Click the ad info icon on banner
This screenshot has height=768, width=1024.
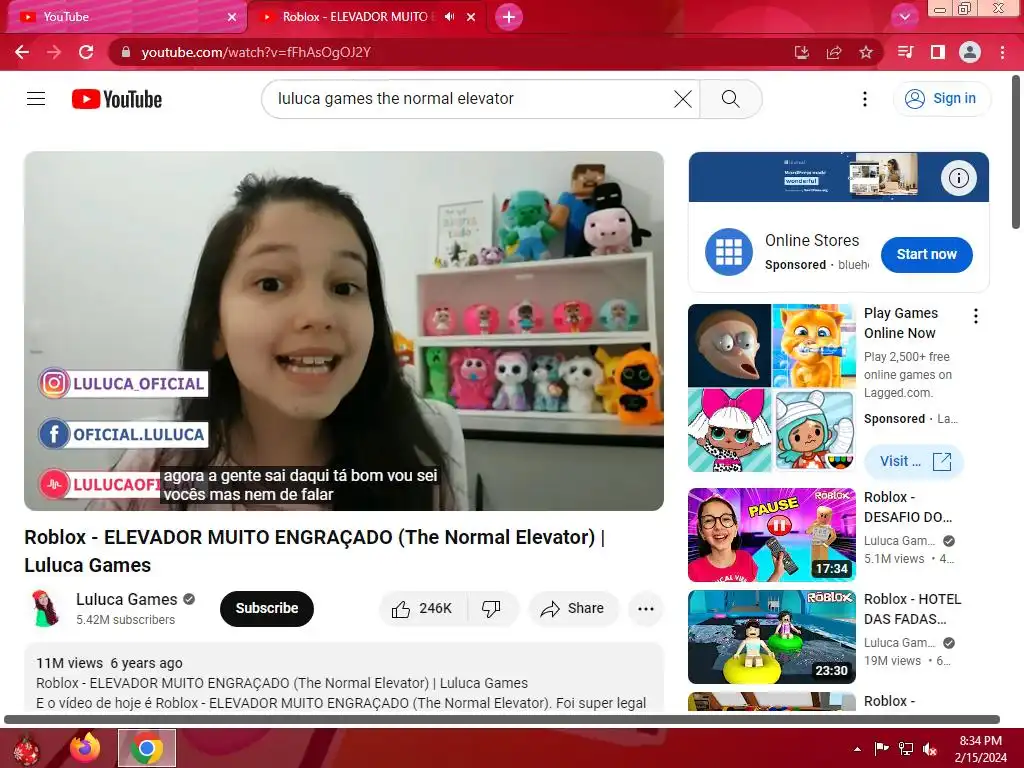tap(958, 178)
